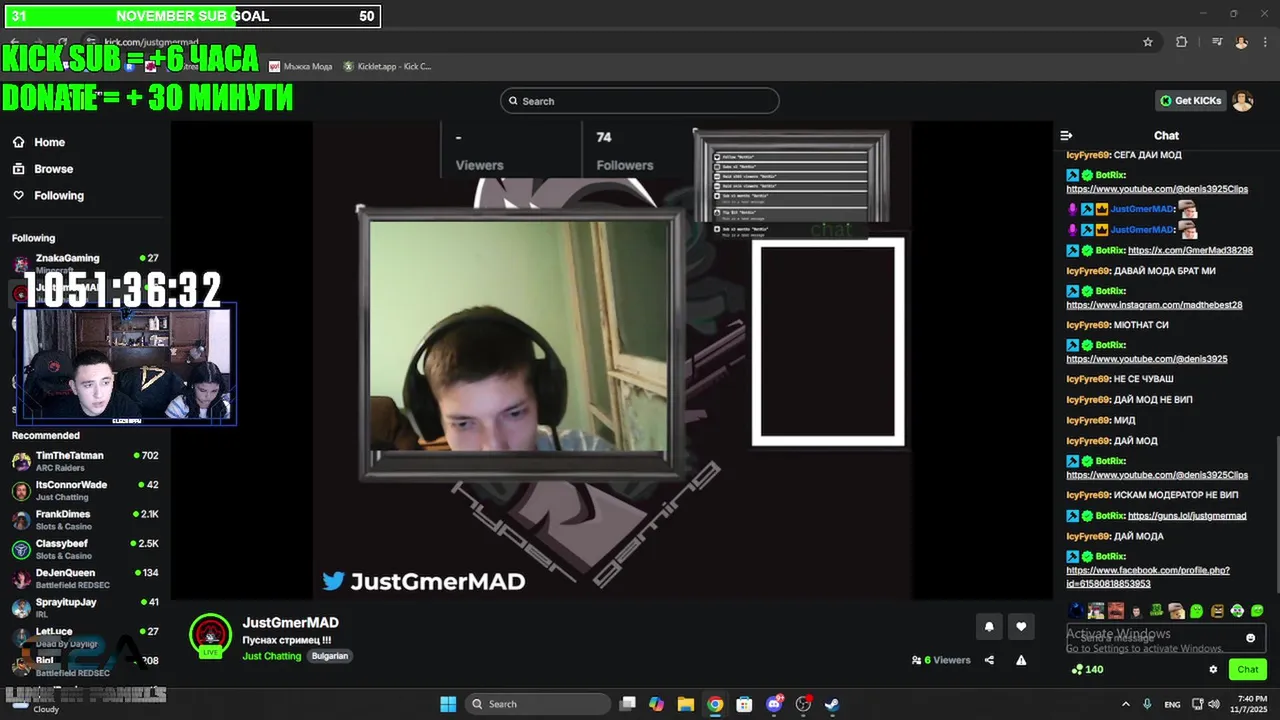Click the Bulgarian language tag
The height and width of the screenshot is (720, 1280).
[329, 656]
